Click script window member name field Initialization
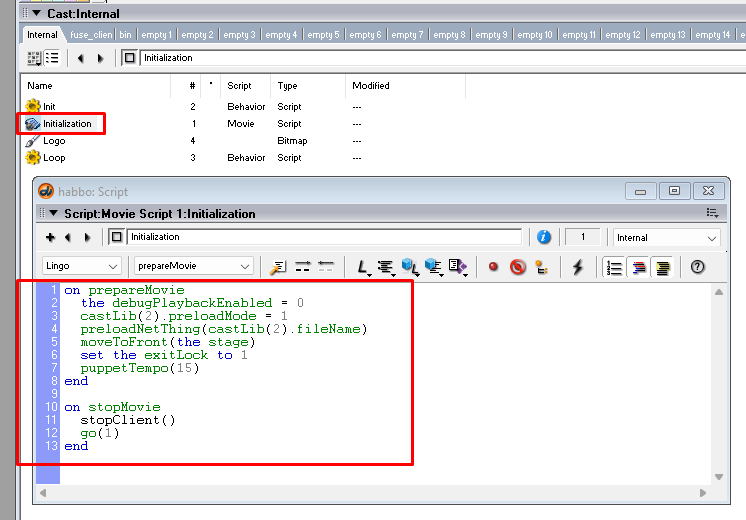The width and height of the screenshot is (746, 520). (x=324, y=237)
